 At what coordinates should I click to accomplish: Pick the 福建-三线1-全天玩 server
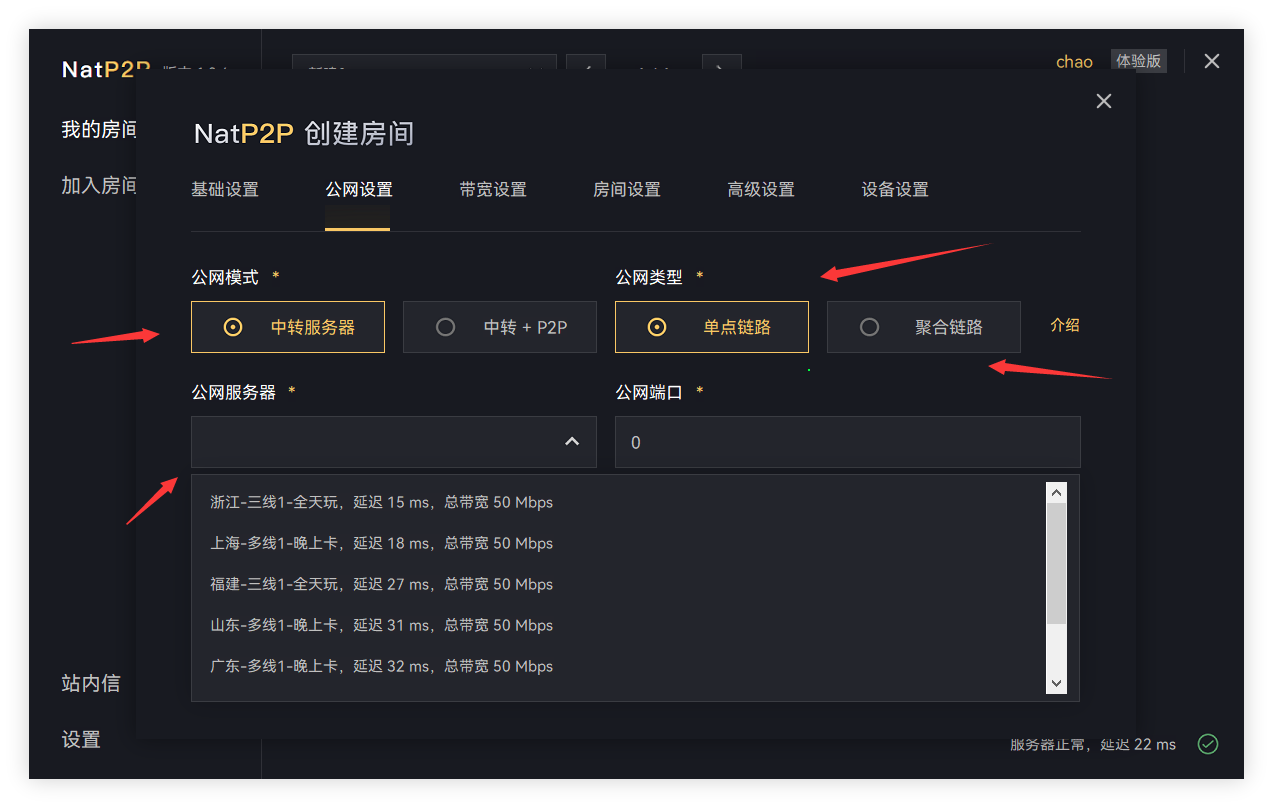pos(382,584)
